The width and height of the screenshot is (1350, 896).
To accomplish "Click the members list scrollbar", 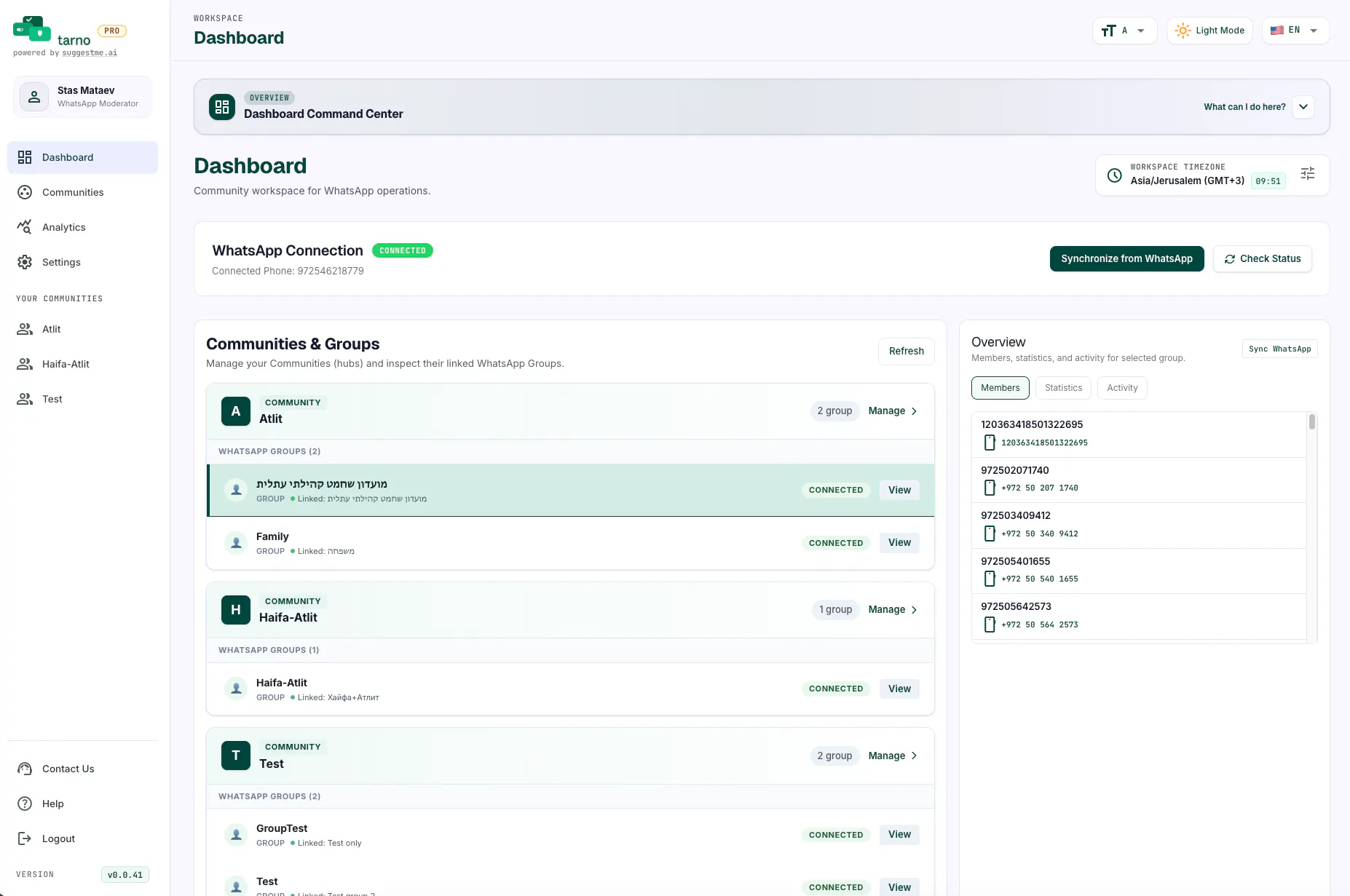I will click(x=1312, y=422).
